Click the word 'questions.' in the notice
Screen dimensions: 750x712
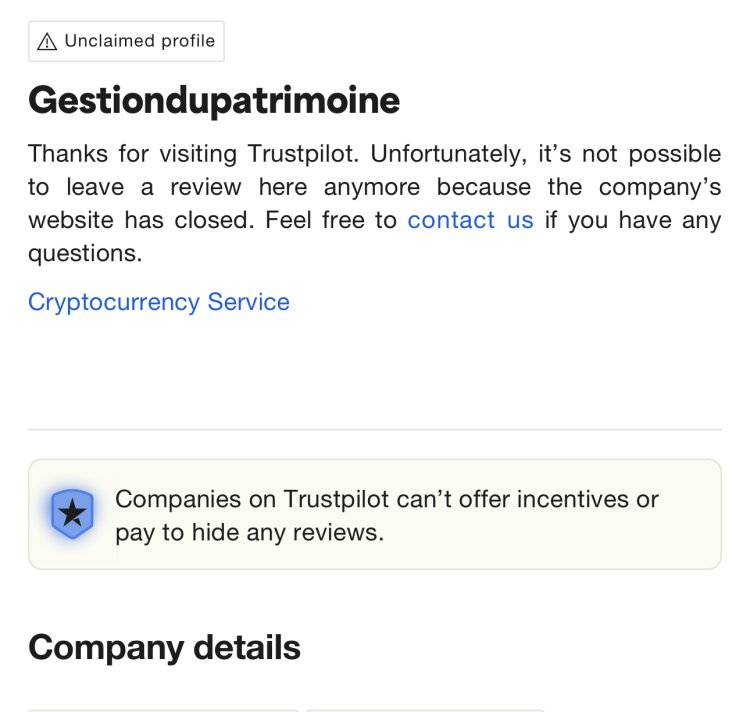pyautogui.click(x=85, y=253)
